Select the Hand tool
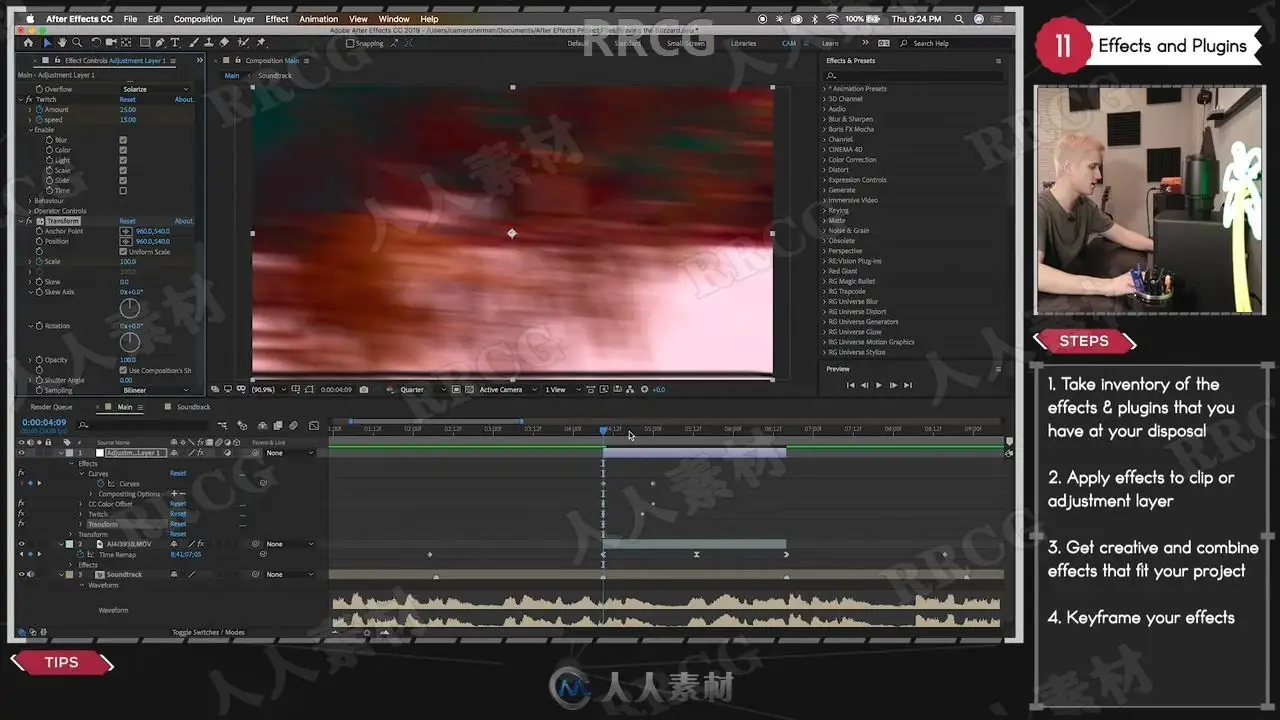The height and width of the screenshot is (720, 1280). 62,43
